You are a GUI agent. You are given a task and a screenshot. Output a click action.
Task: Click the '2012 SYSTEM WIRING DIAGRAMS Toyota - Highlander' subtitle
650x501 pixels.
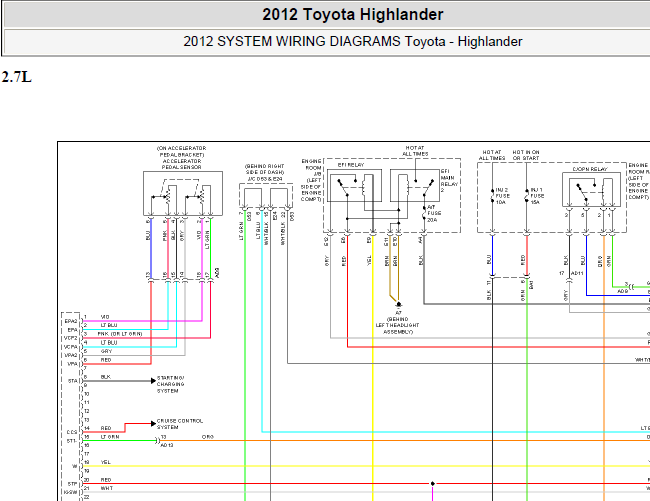click(x=352, y=41)
